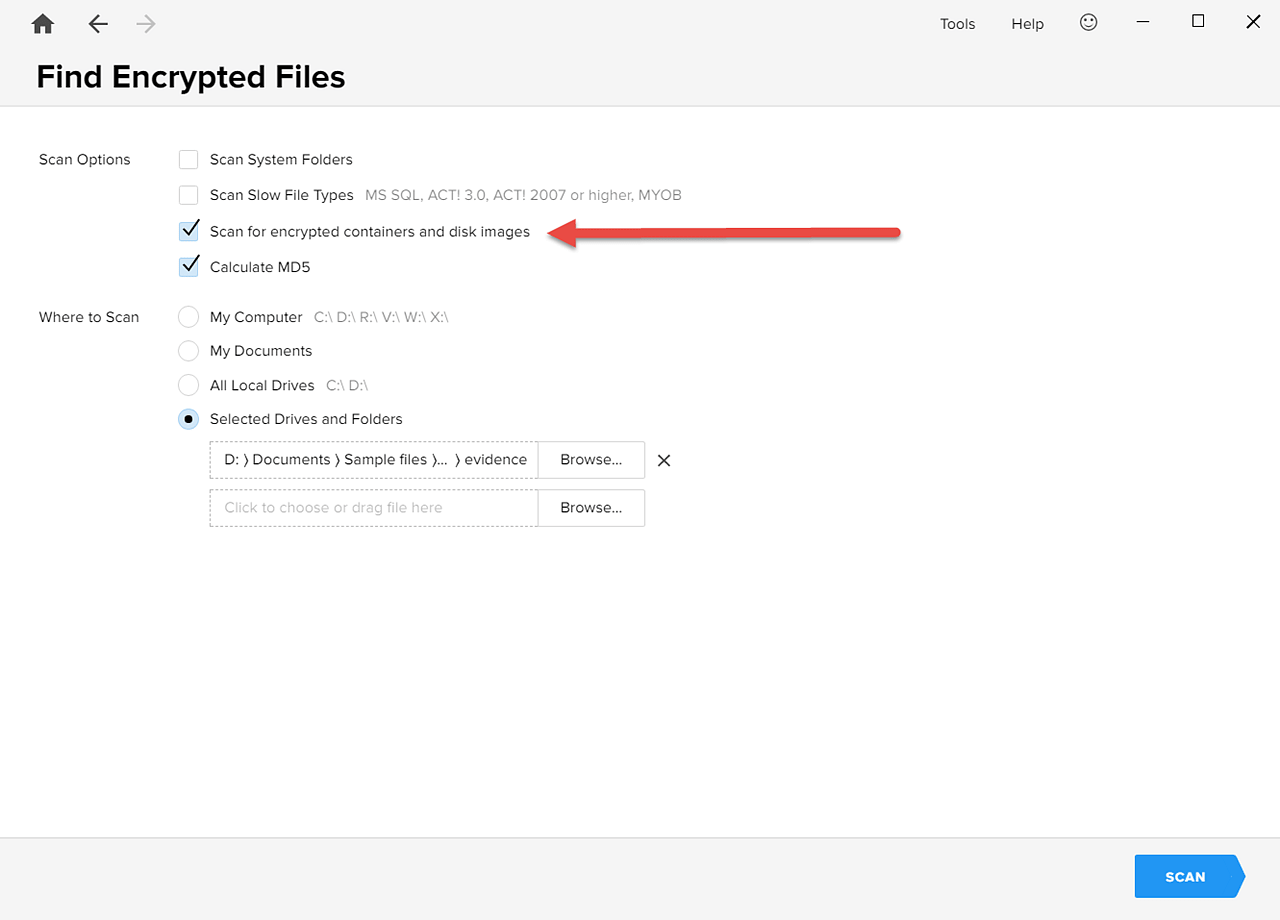This screenshot has height=920, width=1280.
Task: Enable Scan Slow File Types
Action: point(188,194)
